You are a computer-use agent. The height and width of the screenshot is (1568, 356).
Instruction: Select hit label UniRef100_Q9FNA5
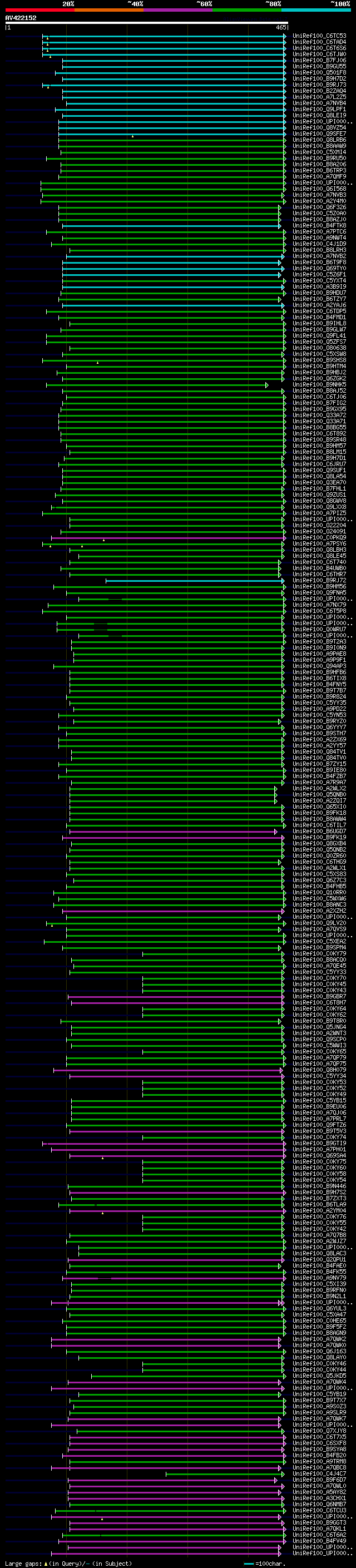319,593
